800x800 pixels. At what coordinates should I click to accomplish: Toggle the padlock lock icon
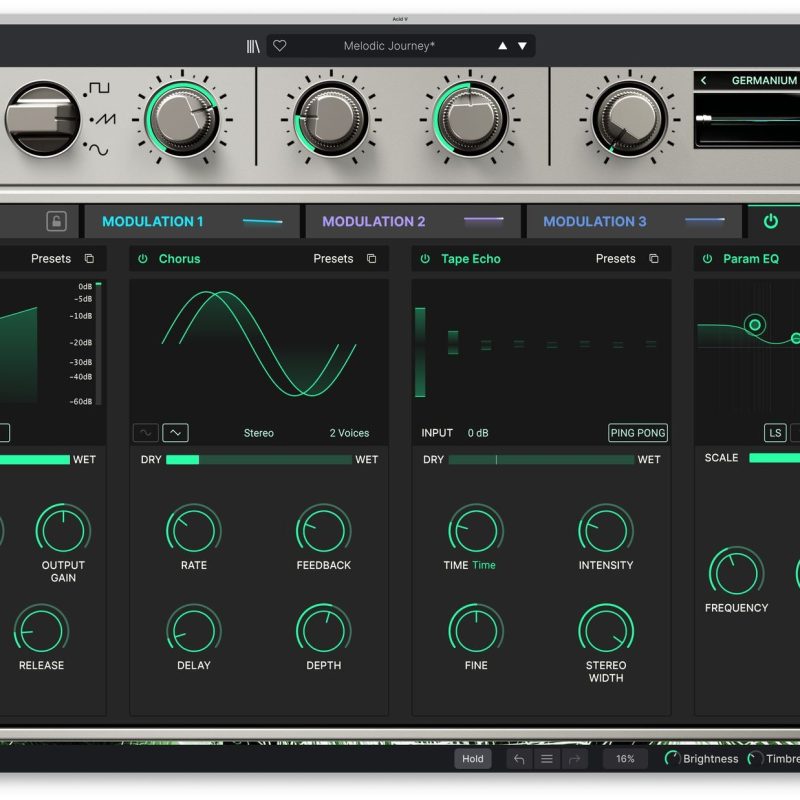click(x=57, y=221)
